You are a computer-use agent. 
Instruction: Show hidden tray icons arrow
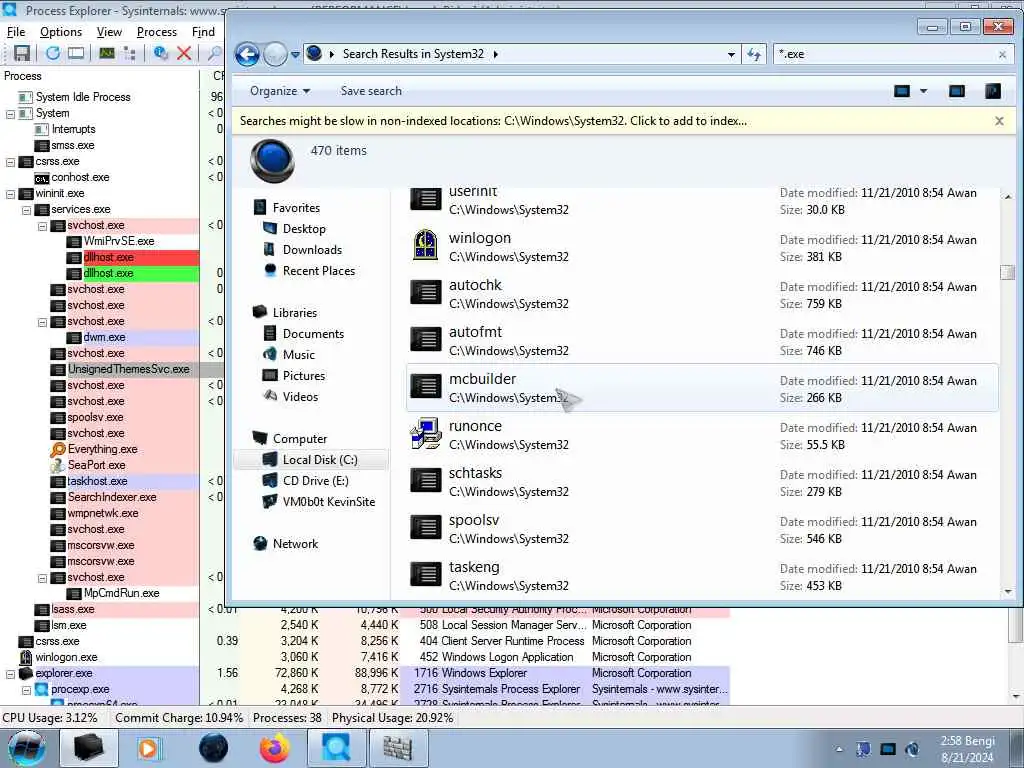(x=839, y=749)
